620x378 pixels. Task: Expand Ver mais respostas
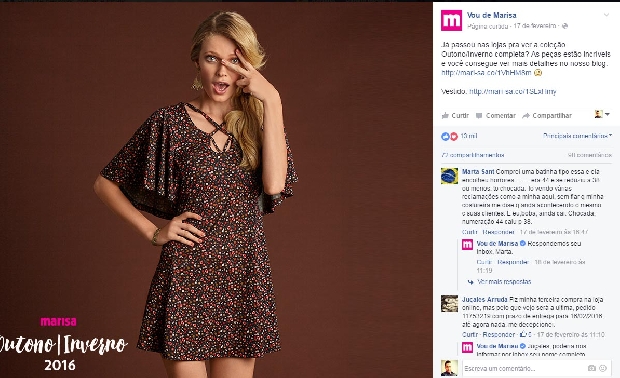[504, 282]
